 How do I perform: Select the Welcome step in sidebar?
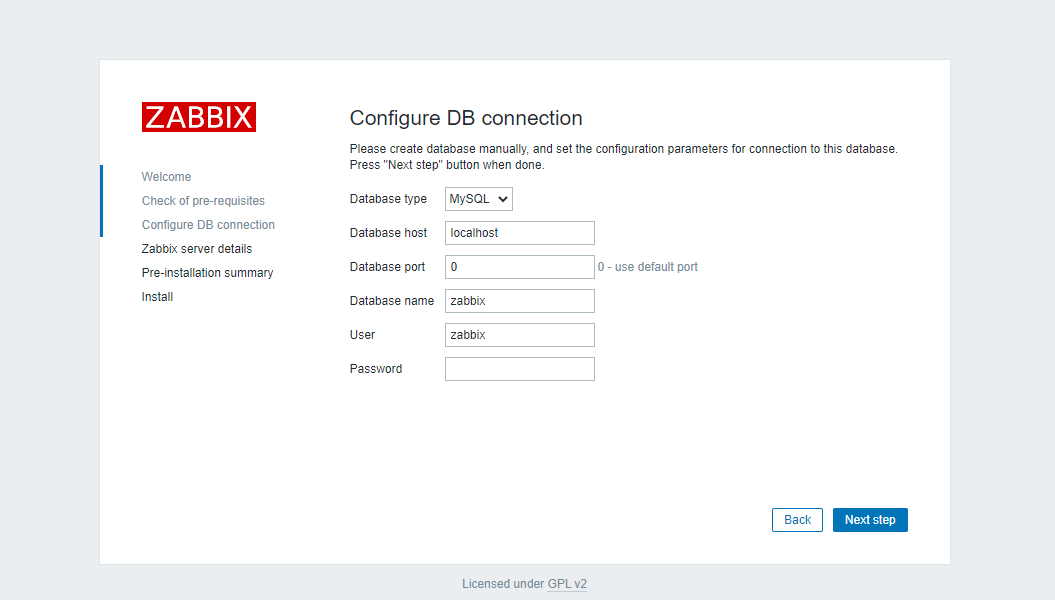(x=166, y=177)
